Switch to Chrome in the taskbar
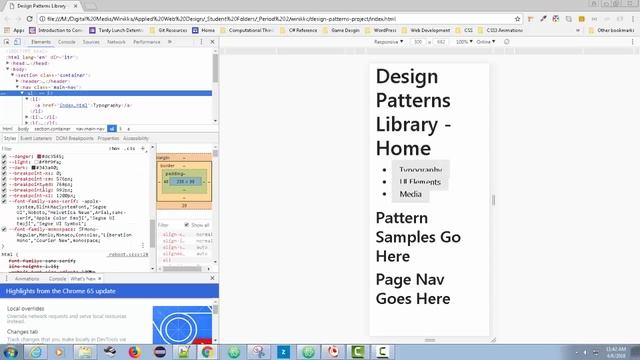The height and width of the screenshot is (360, 640). coord(207,352)
